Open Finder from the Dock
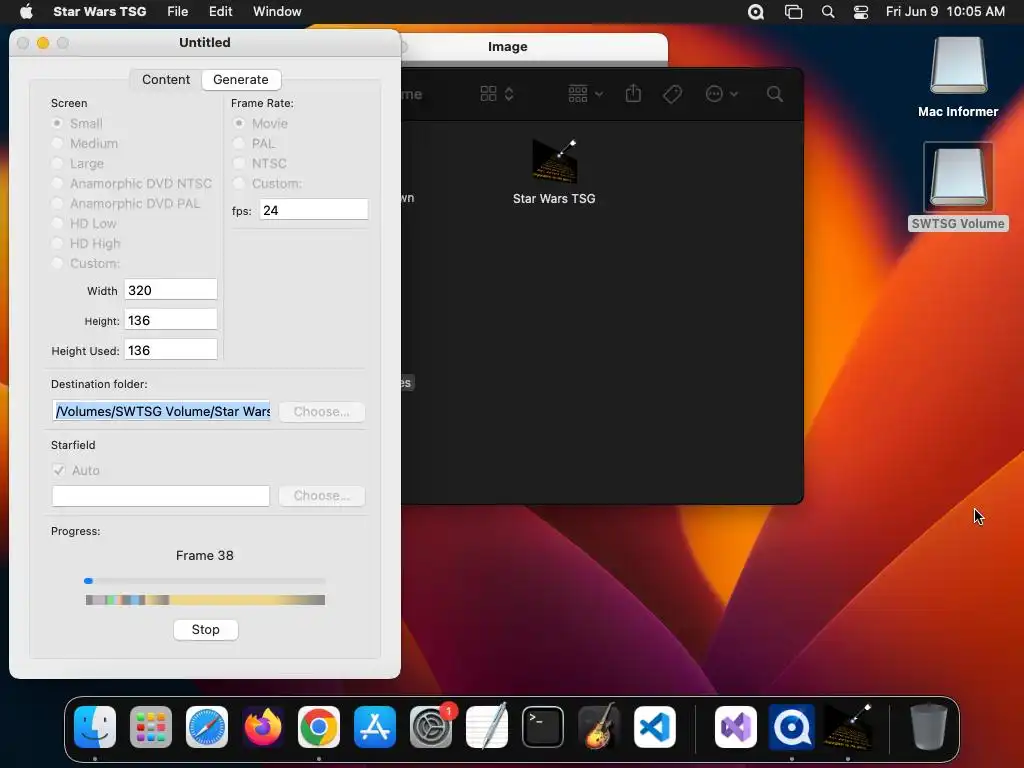The height and width of the screenshot is (768, 1024). click(95, 727)
